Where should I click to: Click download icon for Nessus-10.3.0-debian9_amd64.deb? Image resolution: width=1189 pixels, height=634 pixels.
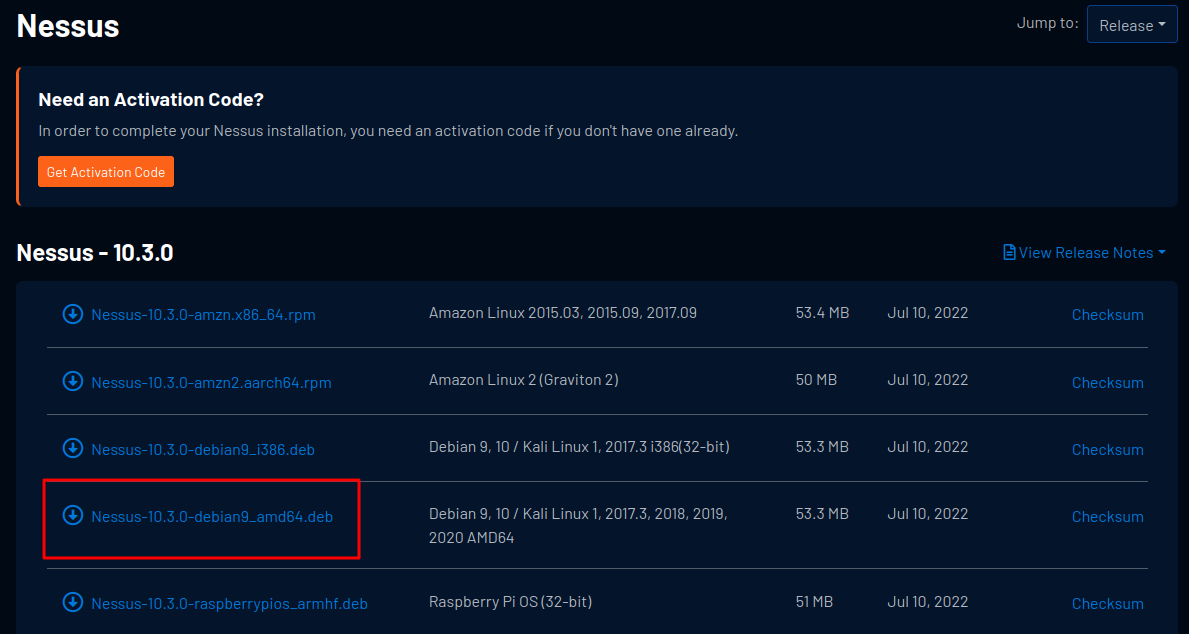click(73, 516)
